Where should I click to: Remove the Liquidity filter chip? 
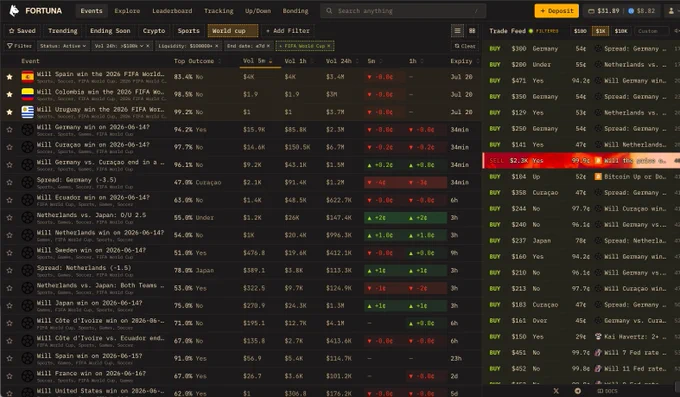216,46
